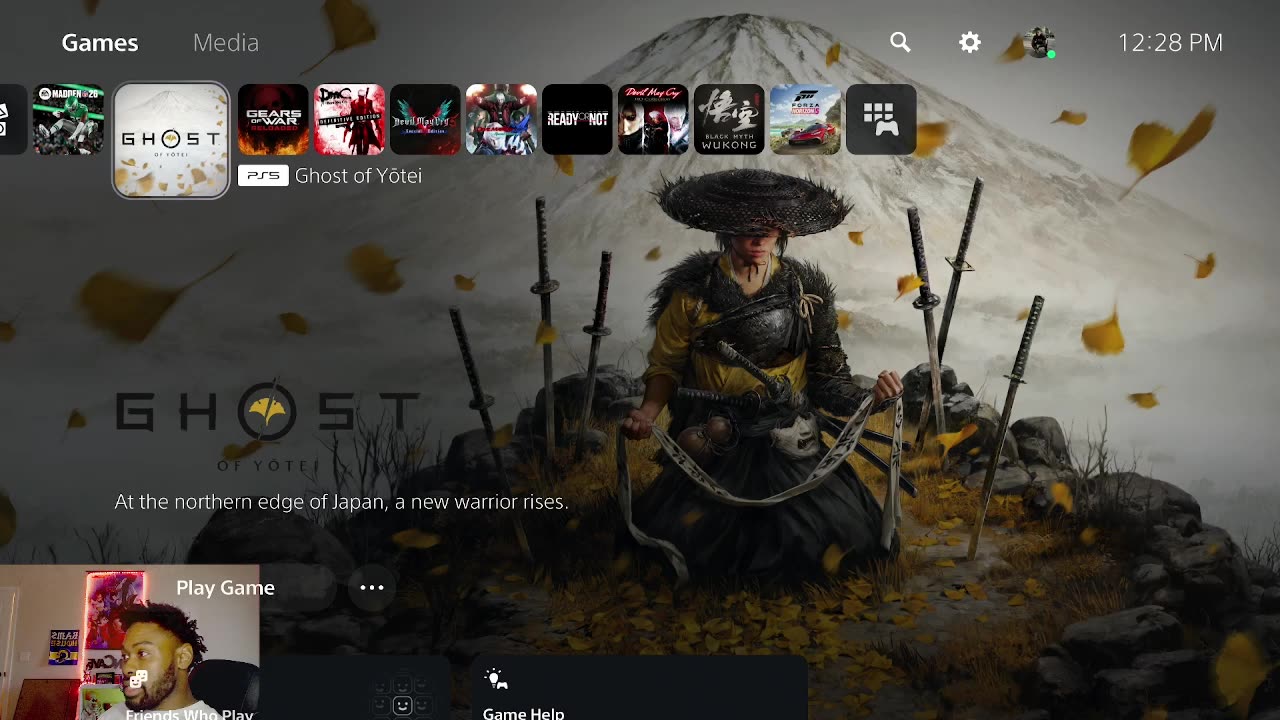Click the large GHOST of Yōtei logo

[267, 428]
